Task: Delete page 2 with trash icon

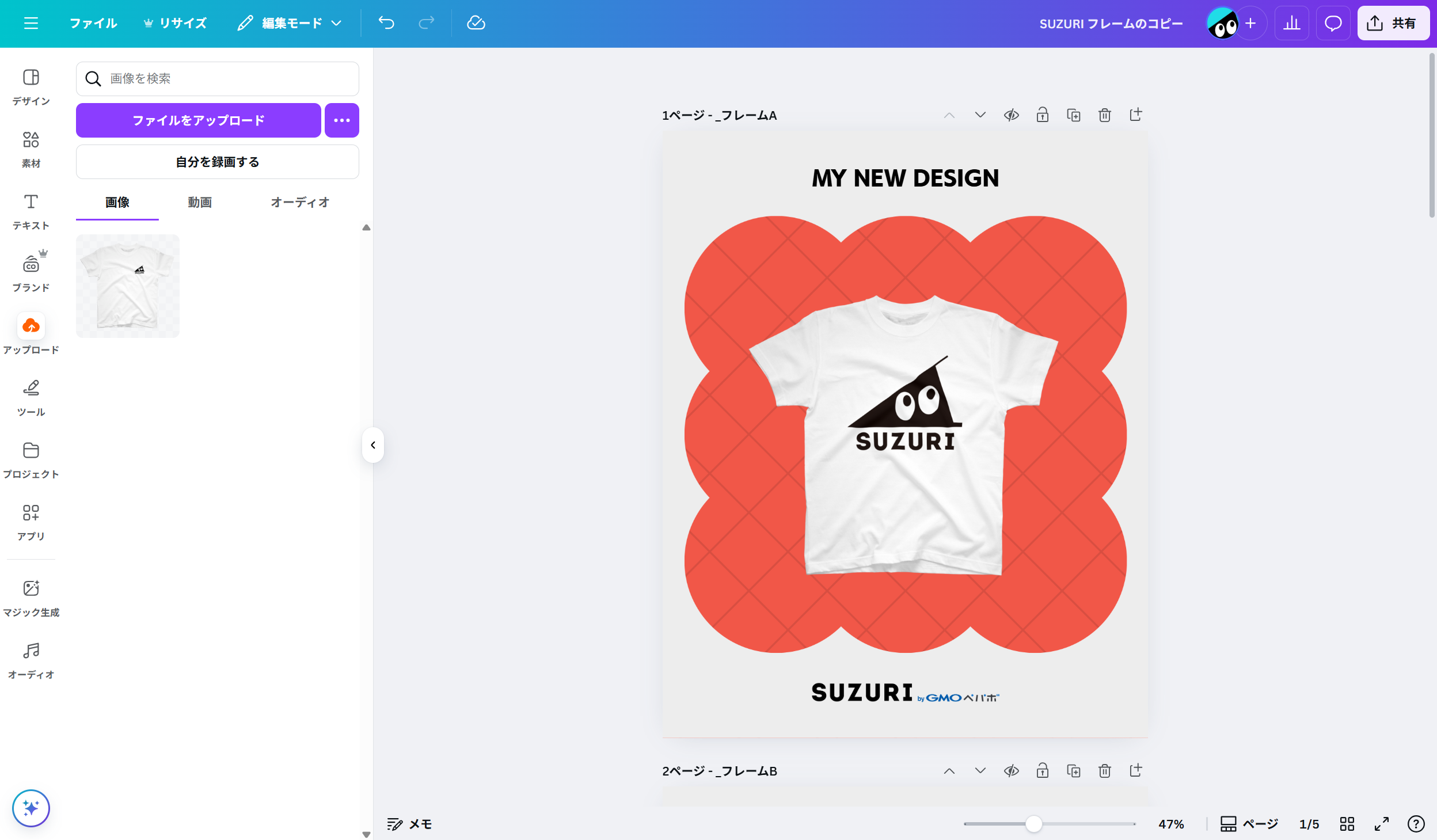Action: [x=1105, y=771]
